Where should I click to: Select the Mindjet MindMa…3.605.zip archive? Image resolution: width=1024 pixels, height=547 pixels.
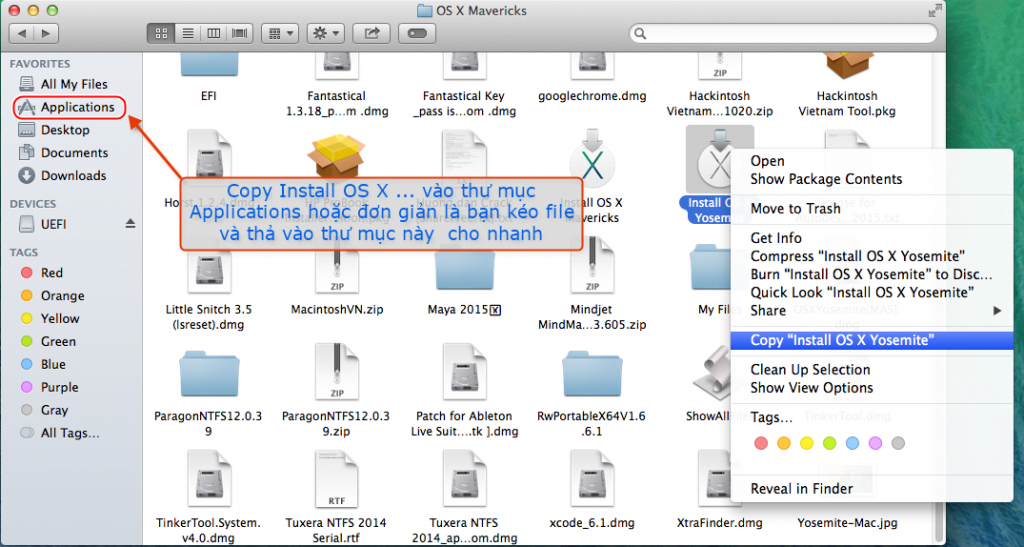(x=592, y=265)
